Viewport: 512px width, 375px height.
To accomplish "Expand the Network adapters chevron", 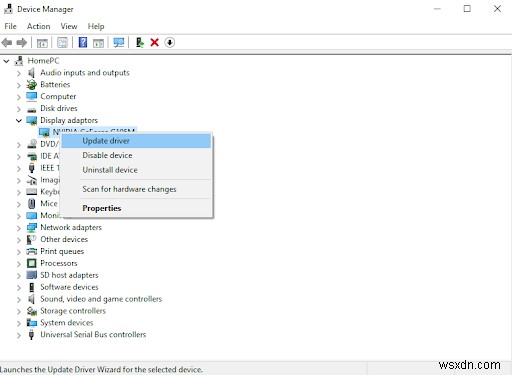I will click(x=19, y=228).
